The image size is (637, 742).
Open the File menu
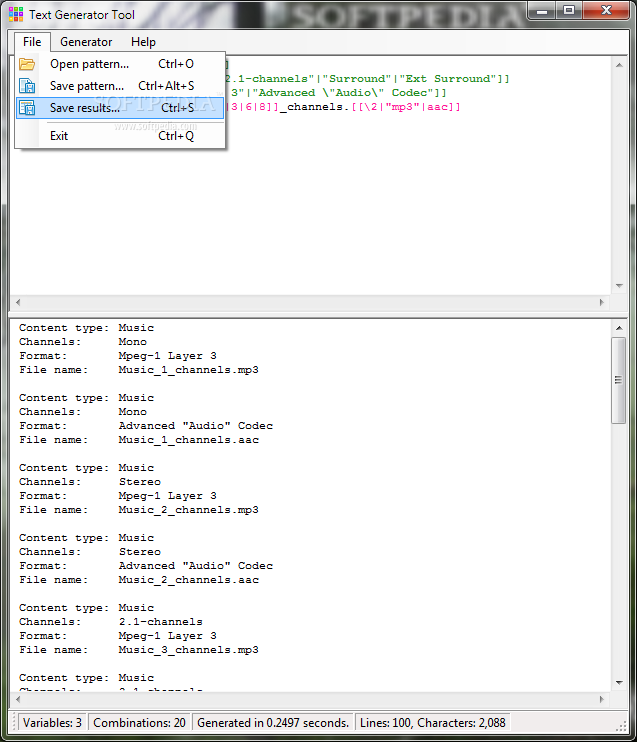(32, 42)
